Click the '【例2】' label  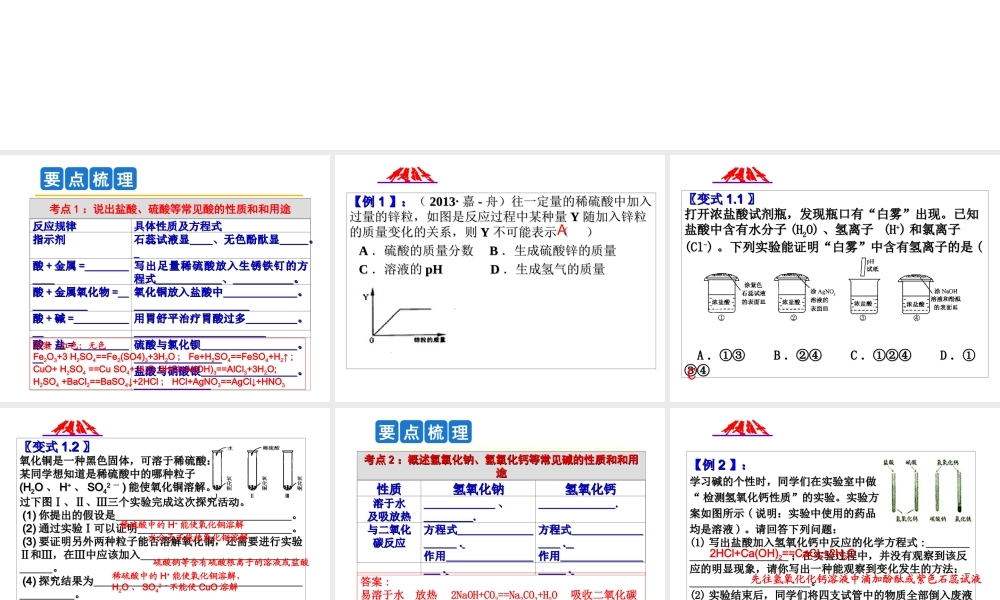coord(719,465)
